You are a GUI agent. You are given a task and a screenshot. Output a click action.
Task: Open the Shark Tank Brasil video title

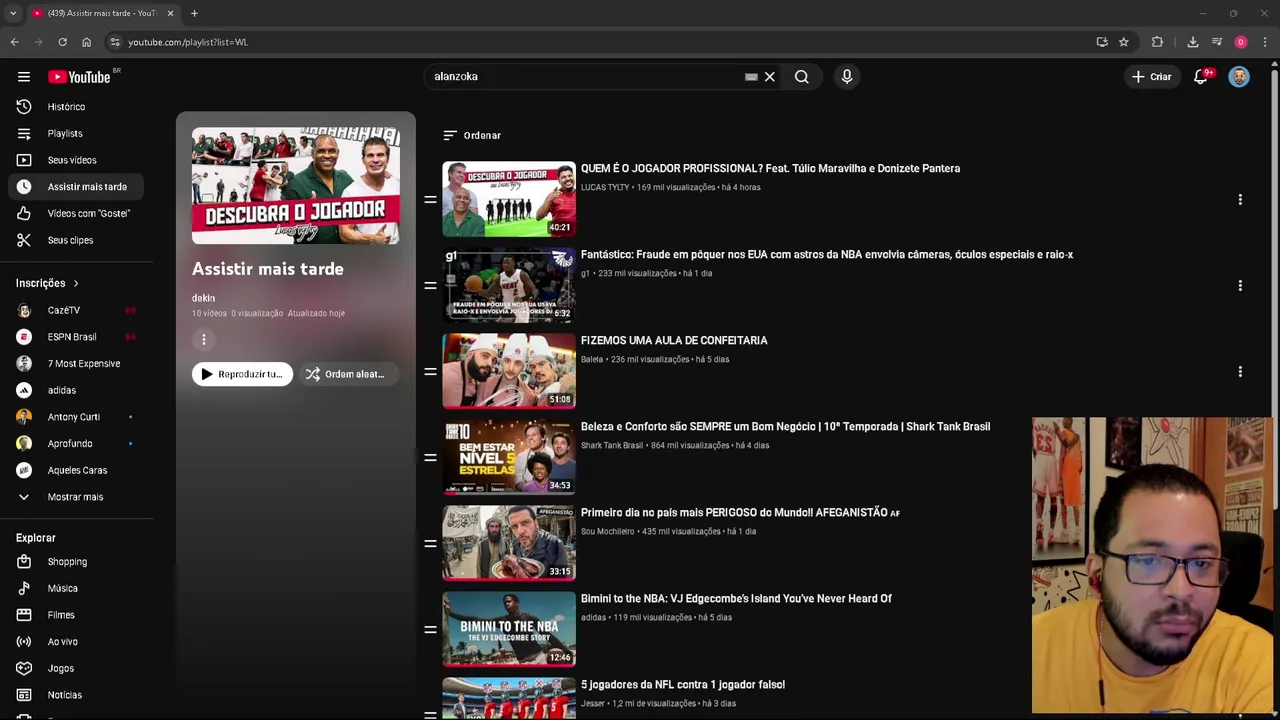coord(785,427)
